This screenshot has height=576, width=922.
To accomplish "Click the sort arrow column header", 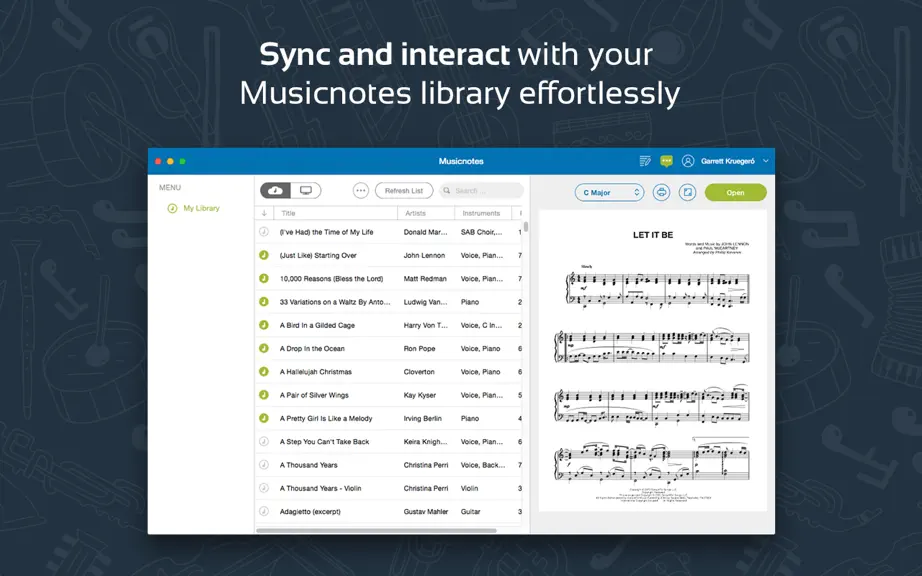I will [x=264, y=213].
